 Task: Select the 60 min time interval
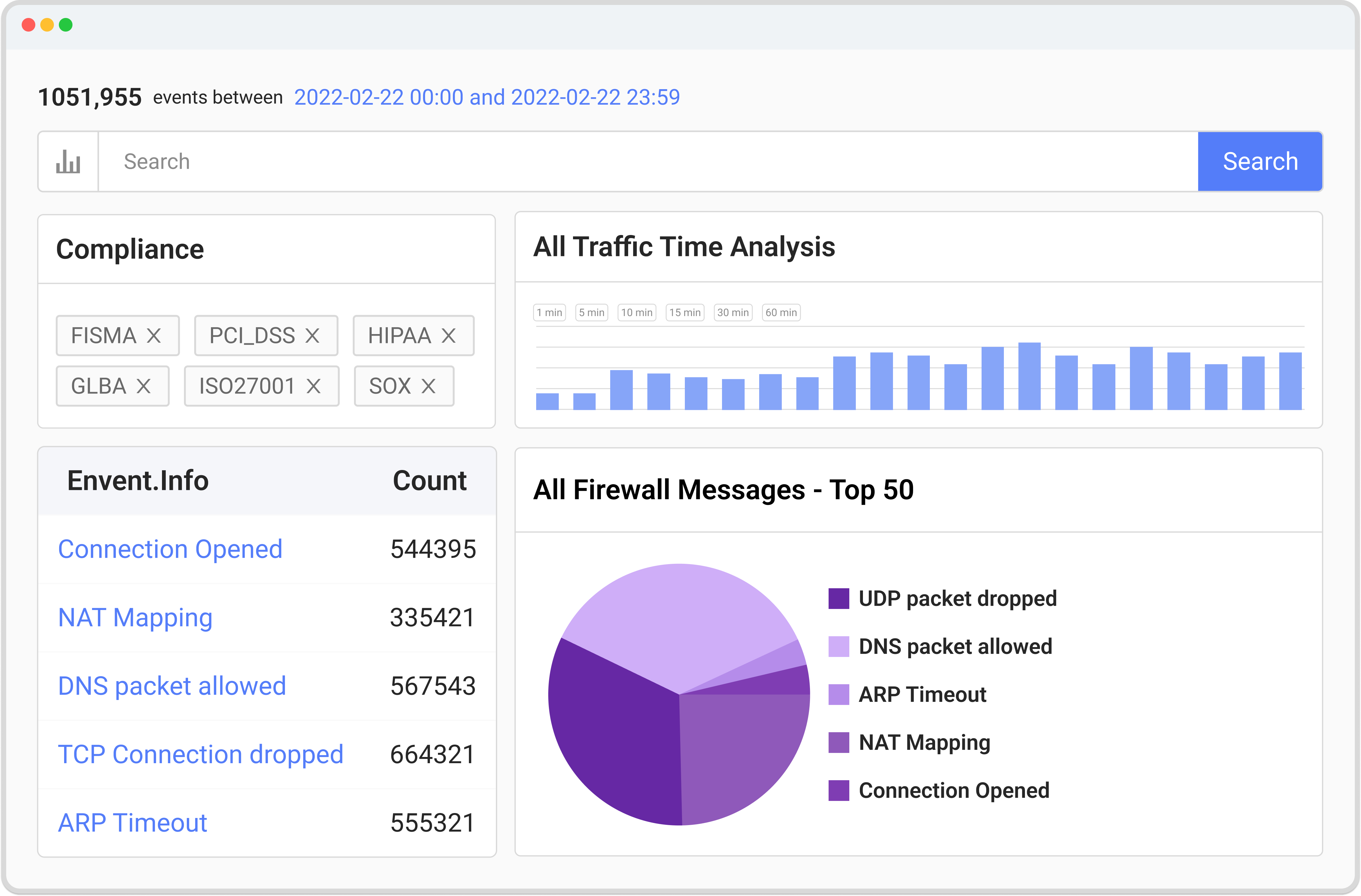tap(781, 313)
